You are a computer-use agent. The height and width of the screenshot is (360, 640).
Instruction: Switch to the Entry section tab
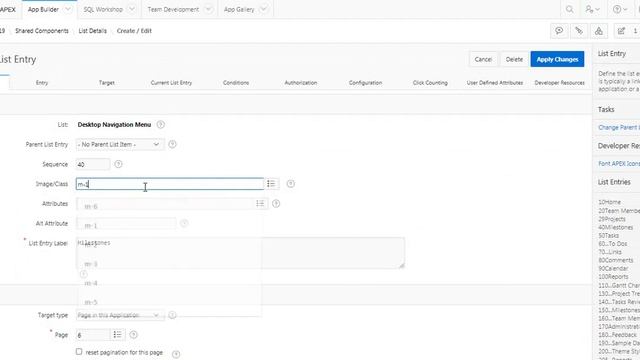[x=42, y=83]
